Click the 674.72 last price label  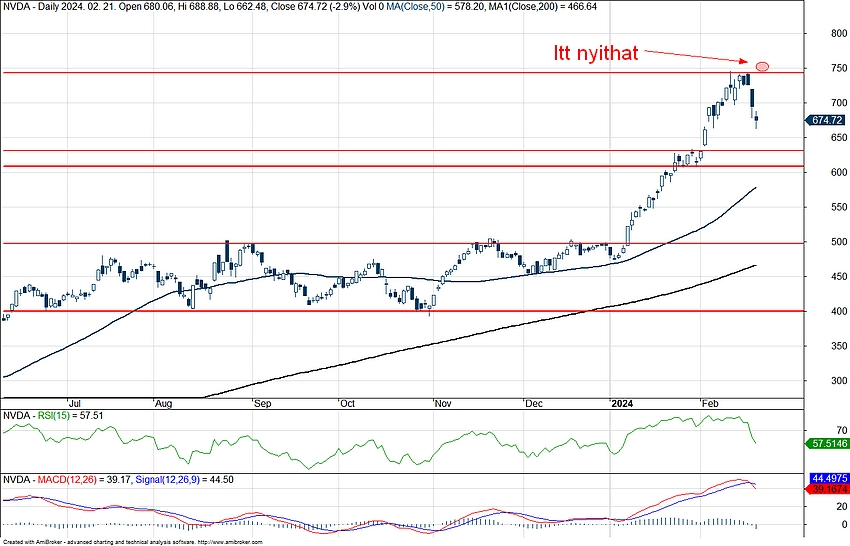(x=826, y=120)
